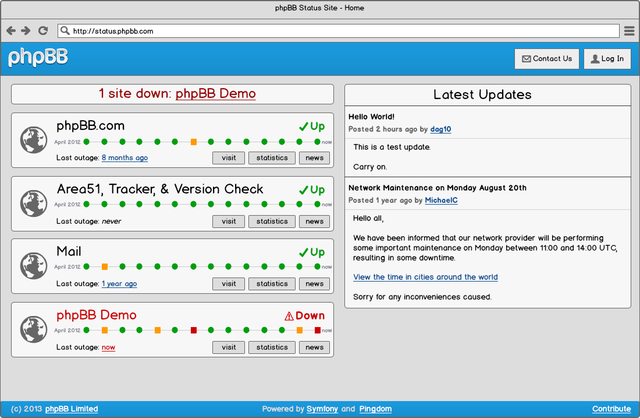
Task: Click news on the Area51 card
Action: point(314,221)
